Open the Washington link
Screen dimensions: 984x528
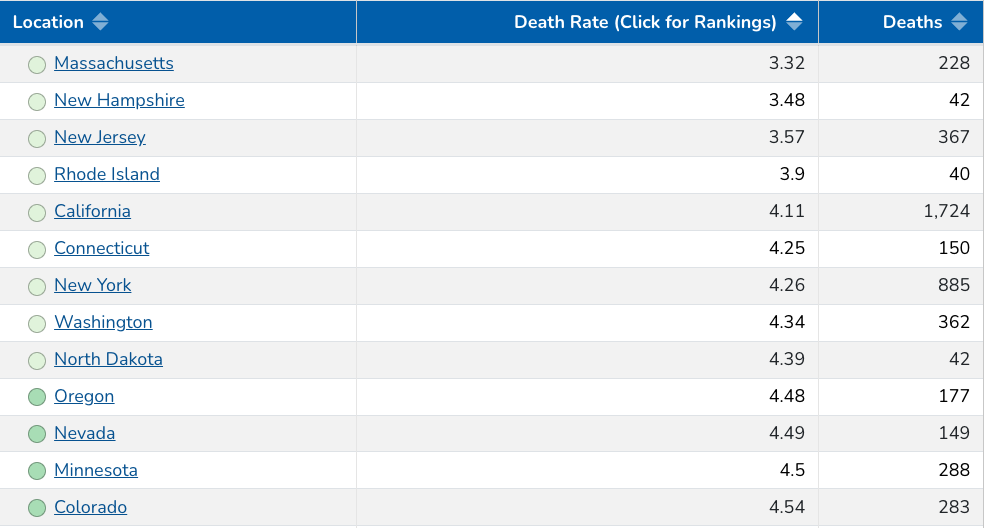[x=103, y=322]
